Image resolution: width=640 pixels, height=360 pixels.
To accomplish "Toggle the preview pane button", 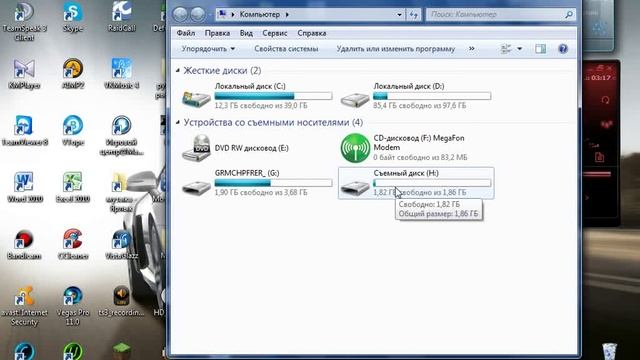I will tap(540, 49).
